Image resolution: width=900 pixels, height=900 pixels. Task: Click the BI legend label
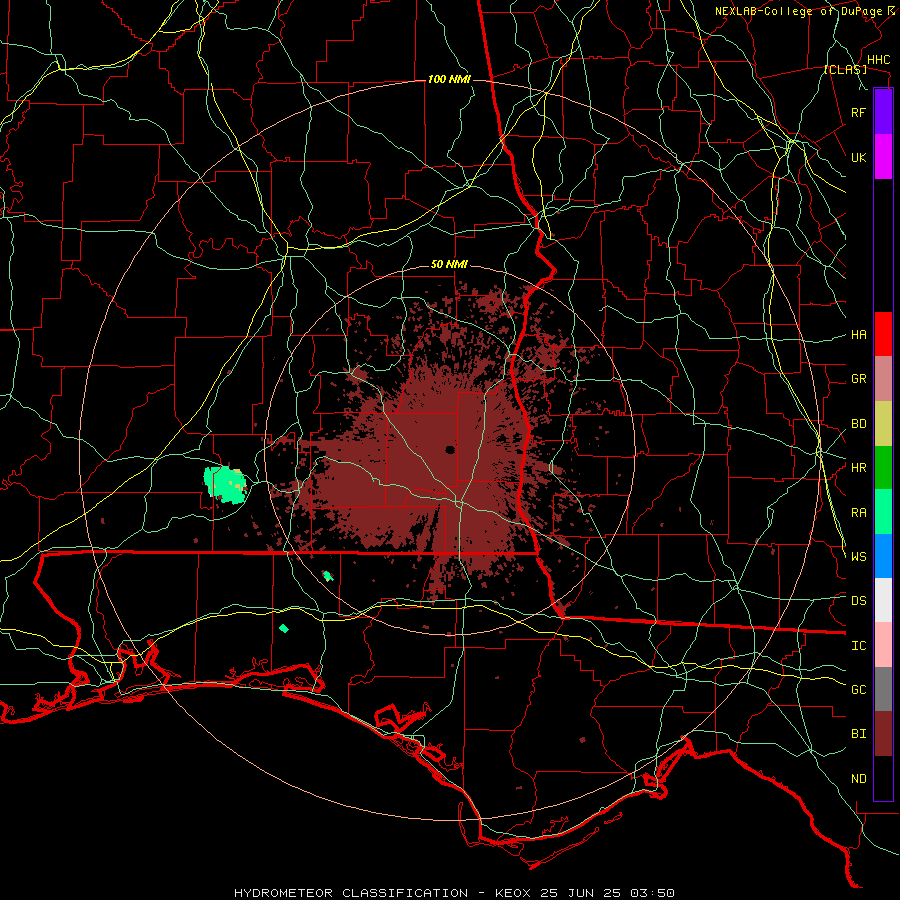(x=858, y=734)
